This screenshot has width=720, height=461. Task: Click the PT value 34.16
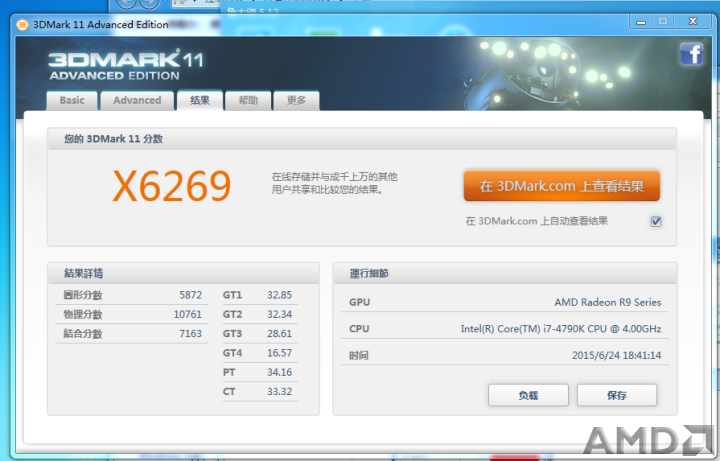280,372
